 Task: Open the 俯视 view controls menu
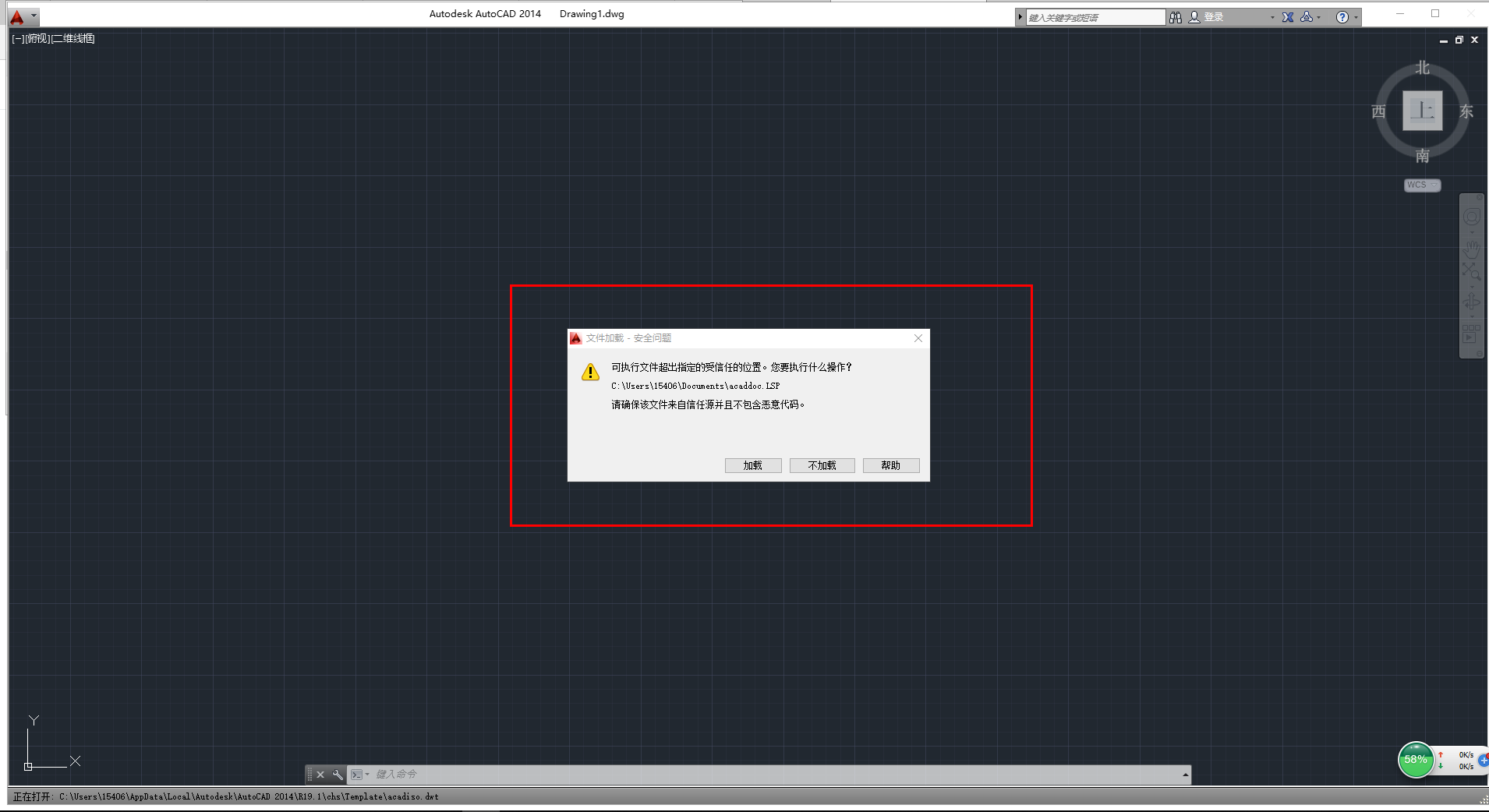pos(37,38)
